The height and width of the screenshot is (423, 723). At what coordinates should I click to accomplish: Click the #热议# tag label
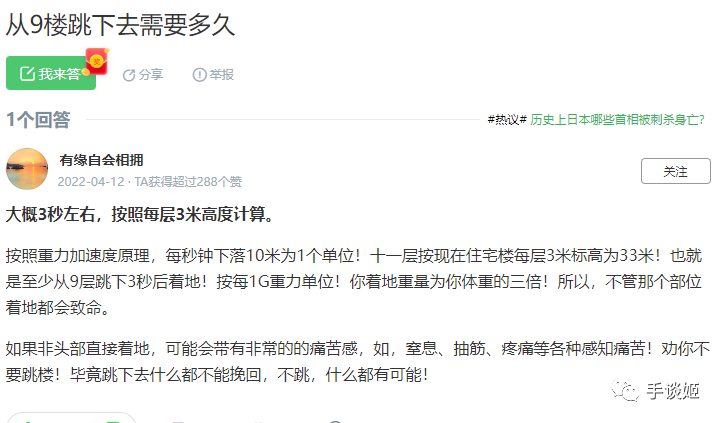(507, 120)
